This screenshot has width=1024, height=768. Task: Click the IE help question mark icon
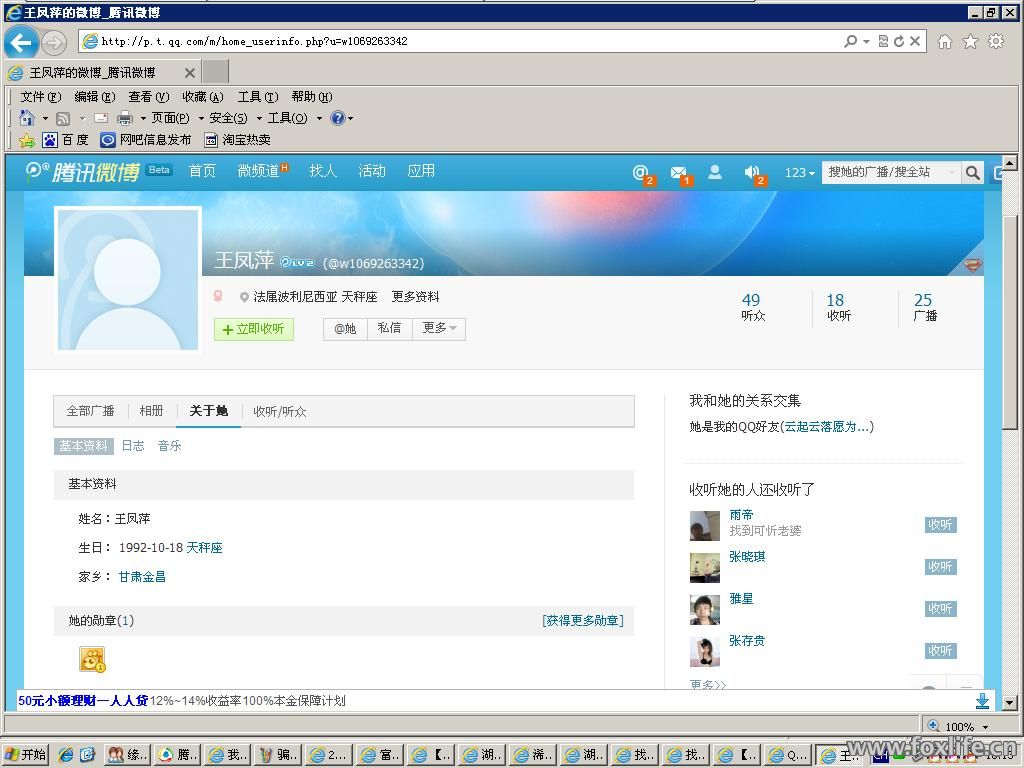point(338,118)
